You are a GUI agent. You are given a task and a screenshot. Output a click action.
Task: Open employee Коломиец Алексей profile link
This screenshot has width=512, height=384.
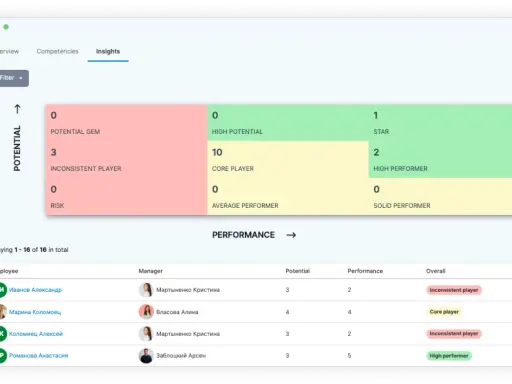(36, 334)
